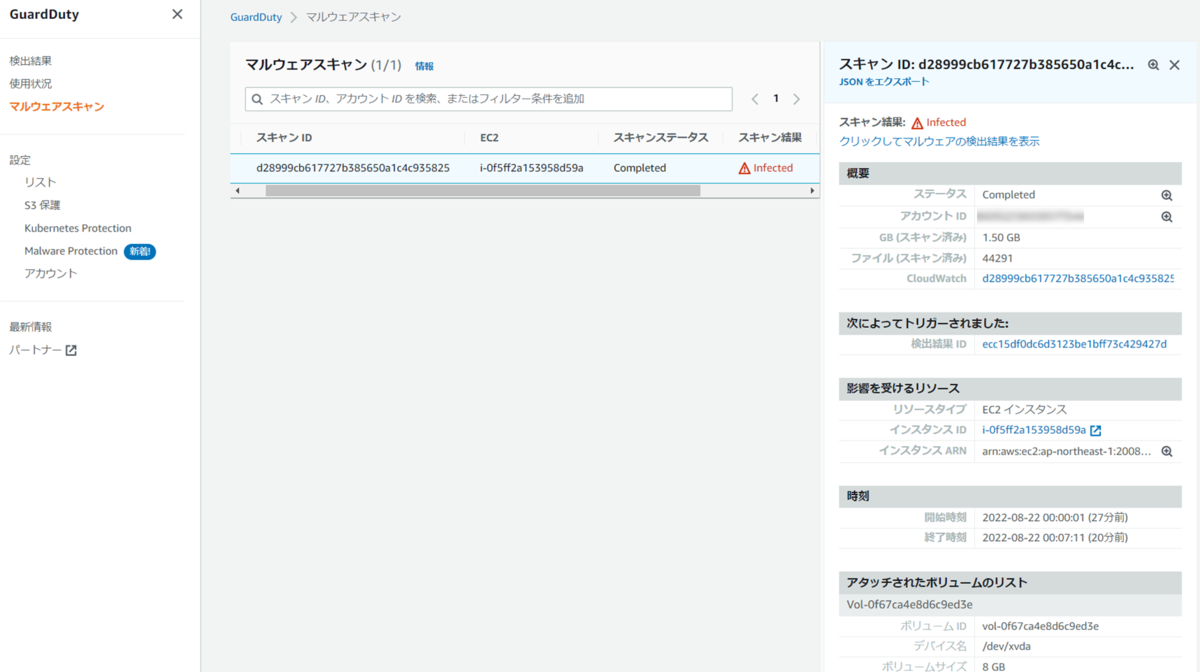
Task: Click the left arrow on the horizontal scrollbar
Action: click(237, 190)
